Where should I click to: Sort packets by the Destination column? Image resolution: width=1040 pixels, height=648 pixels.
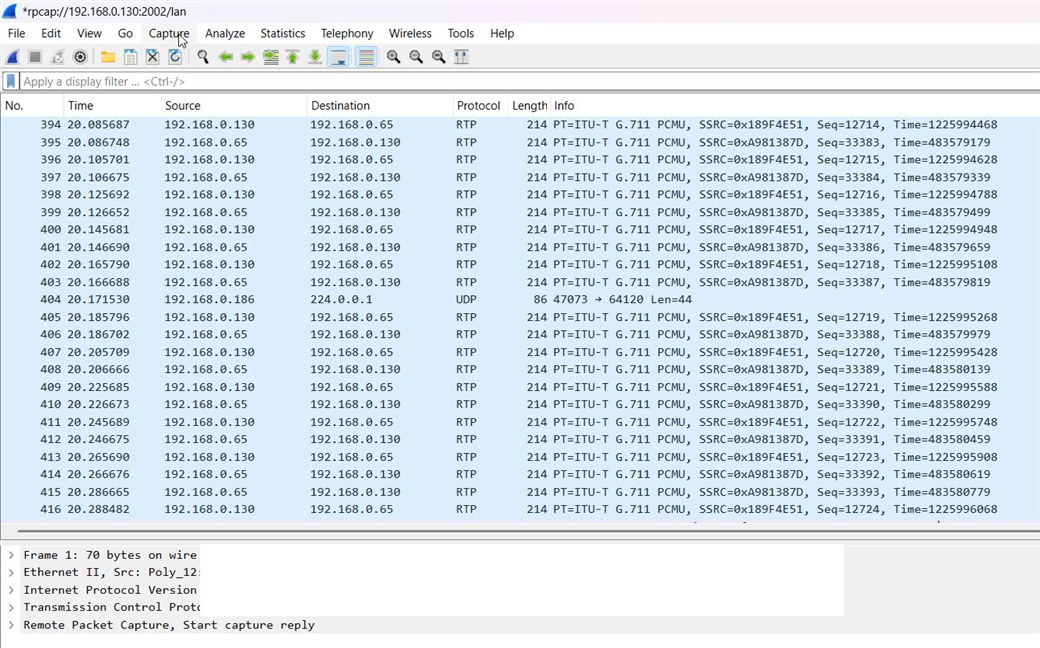(380, 105)
